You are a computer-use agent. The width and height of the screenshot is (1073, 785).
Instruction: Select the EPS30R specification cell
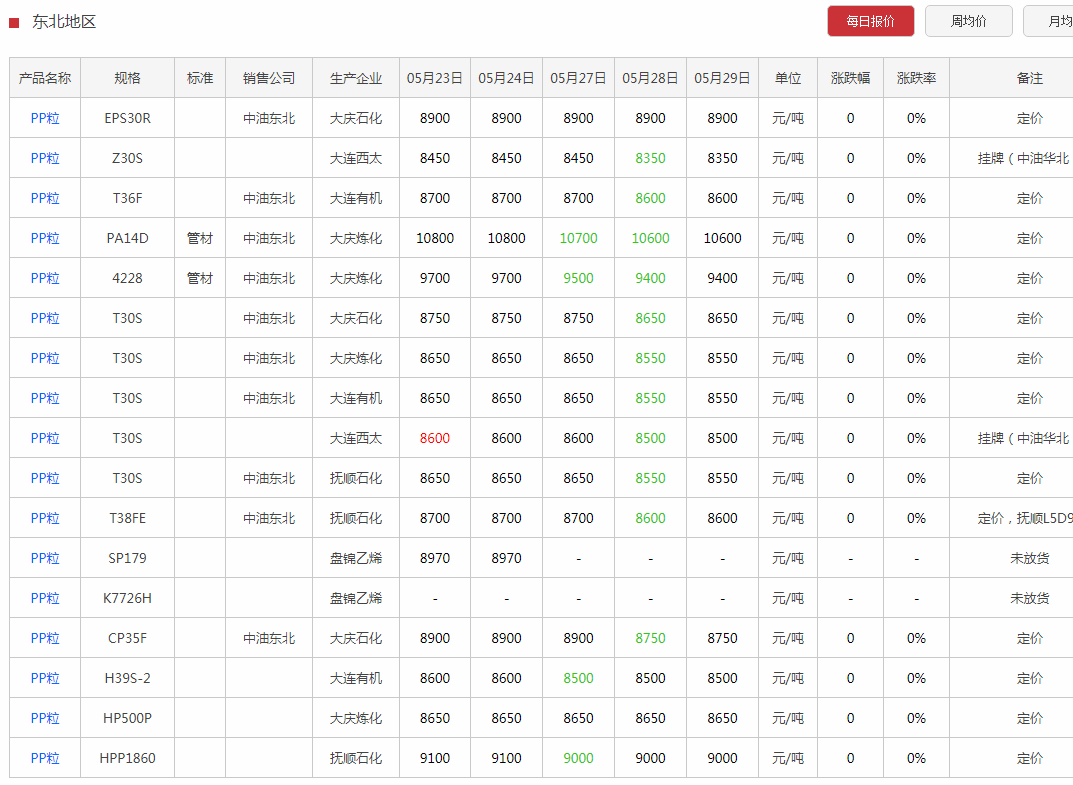127,118
